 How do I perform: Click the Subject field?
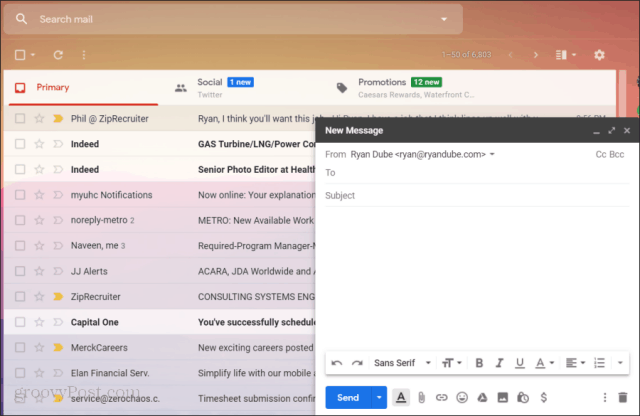477,196
